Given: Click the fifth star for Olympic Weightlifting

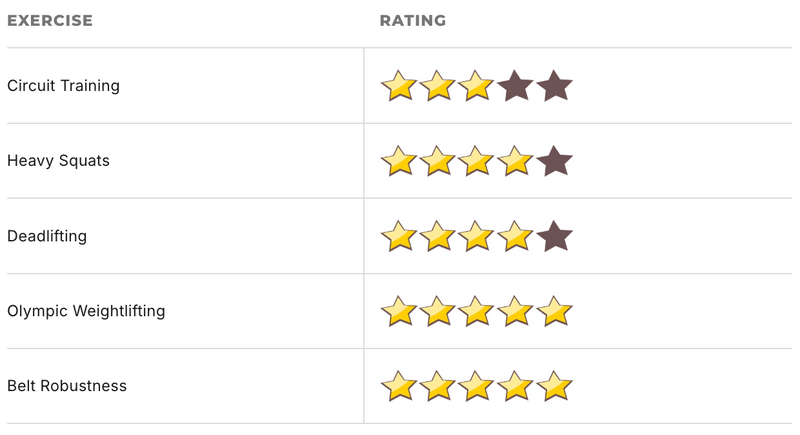Looking at the screenshot, I should [x=554, y=311].
